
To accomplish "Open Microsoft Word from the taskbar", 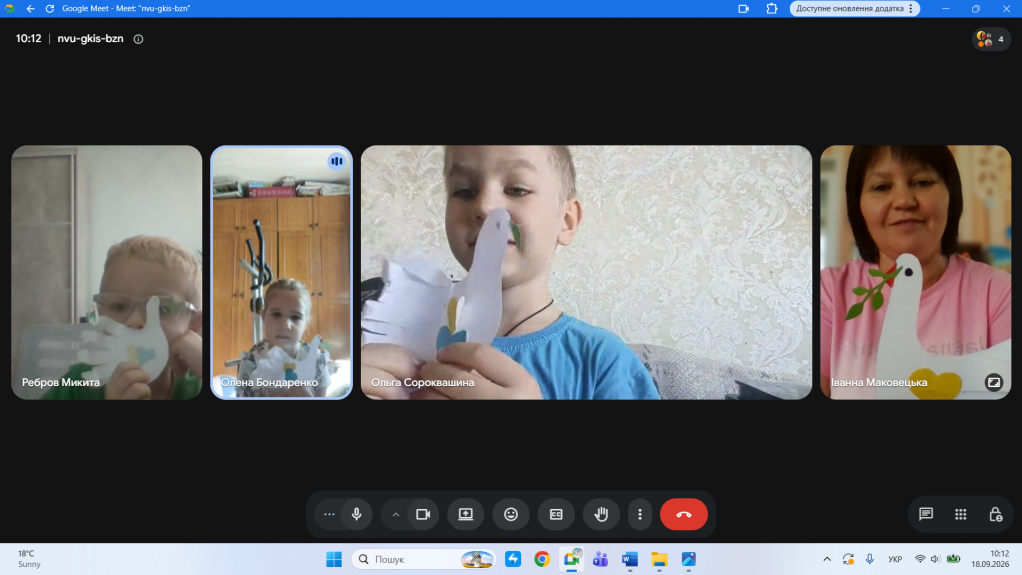I will pos(630,559).
